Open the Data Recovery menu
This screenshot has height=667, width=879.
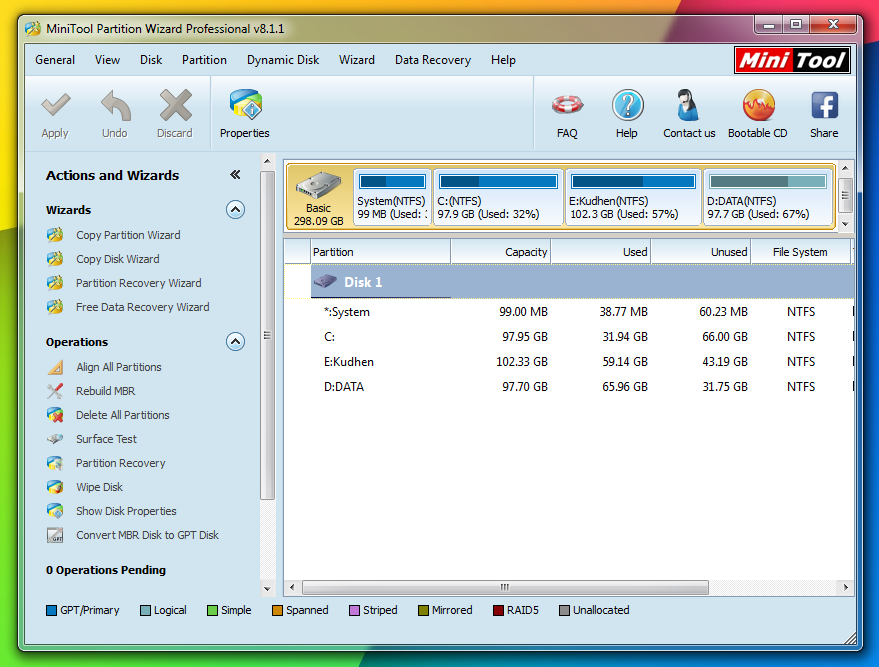point(433,60)
